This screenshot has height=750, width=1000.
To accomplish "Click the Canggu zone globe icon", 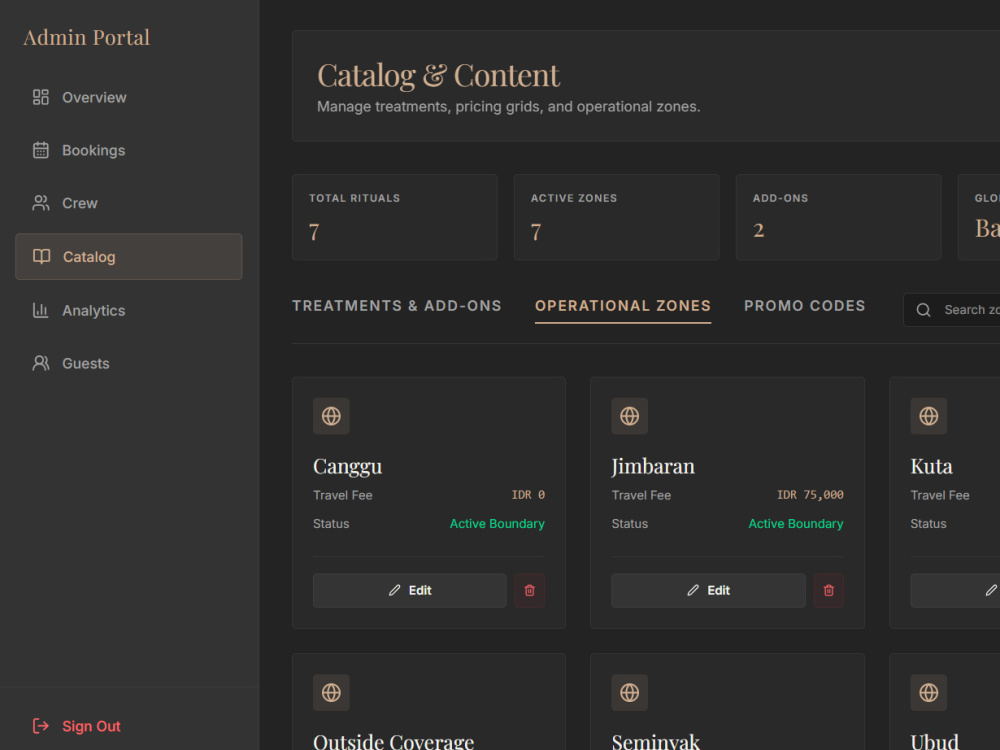I will pos(331,416).
